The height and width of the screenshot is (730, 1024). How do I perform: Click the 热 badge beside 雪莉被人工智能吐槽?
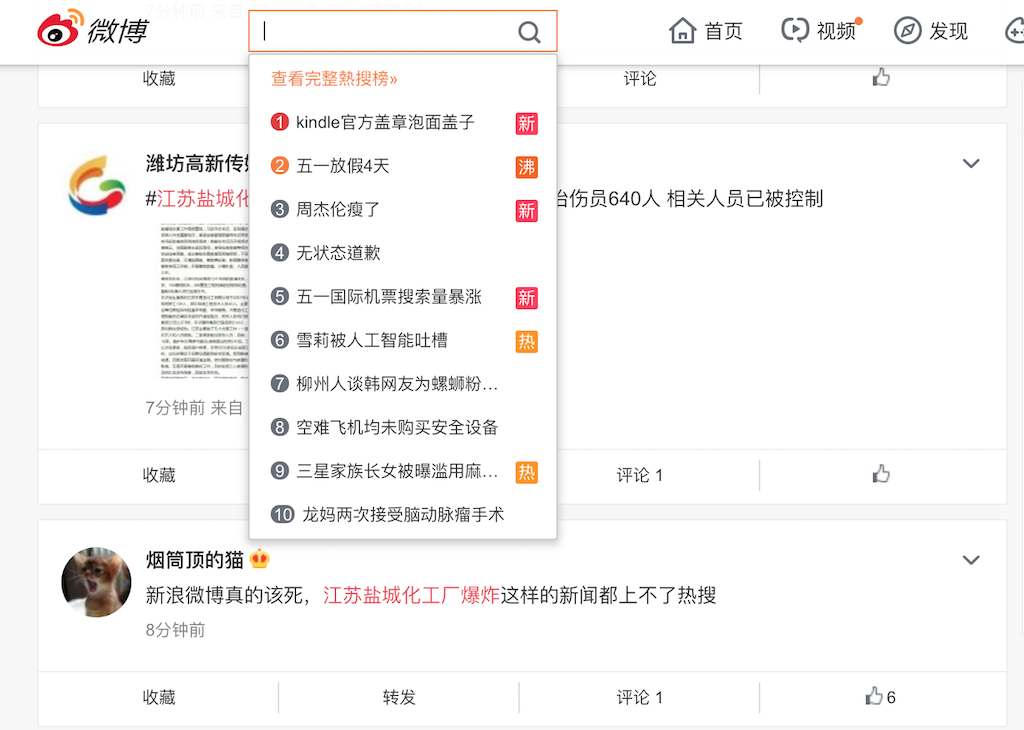(526, 341)
